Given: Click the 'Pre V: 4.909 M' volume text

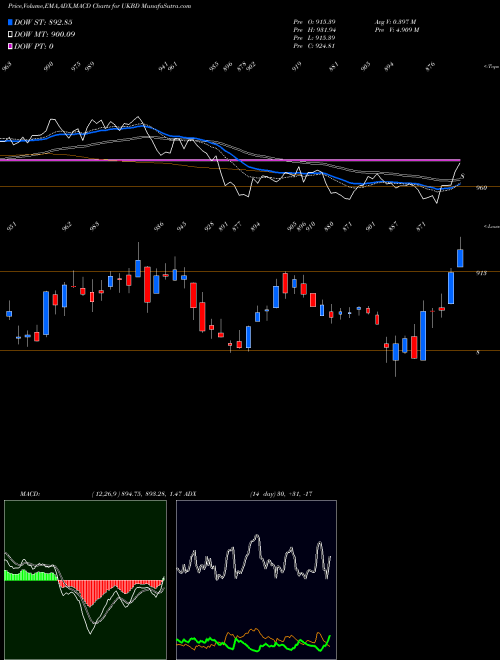Looking at the screenshot, I should pos(396,30).
